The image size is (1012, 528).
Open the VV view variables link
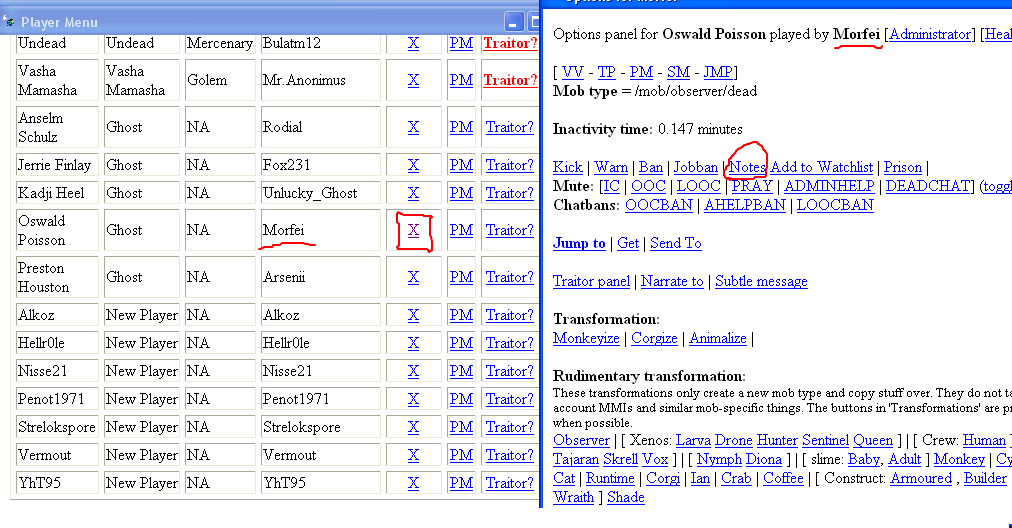pyautogui.click(x=572, y=72)
